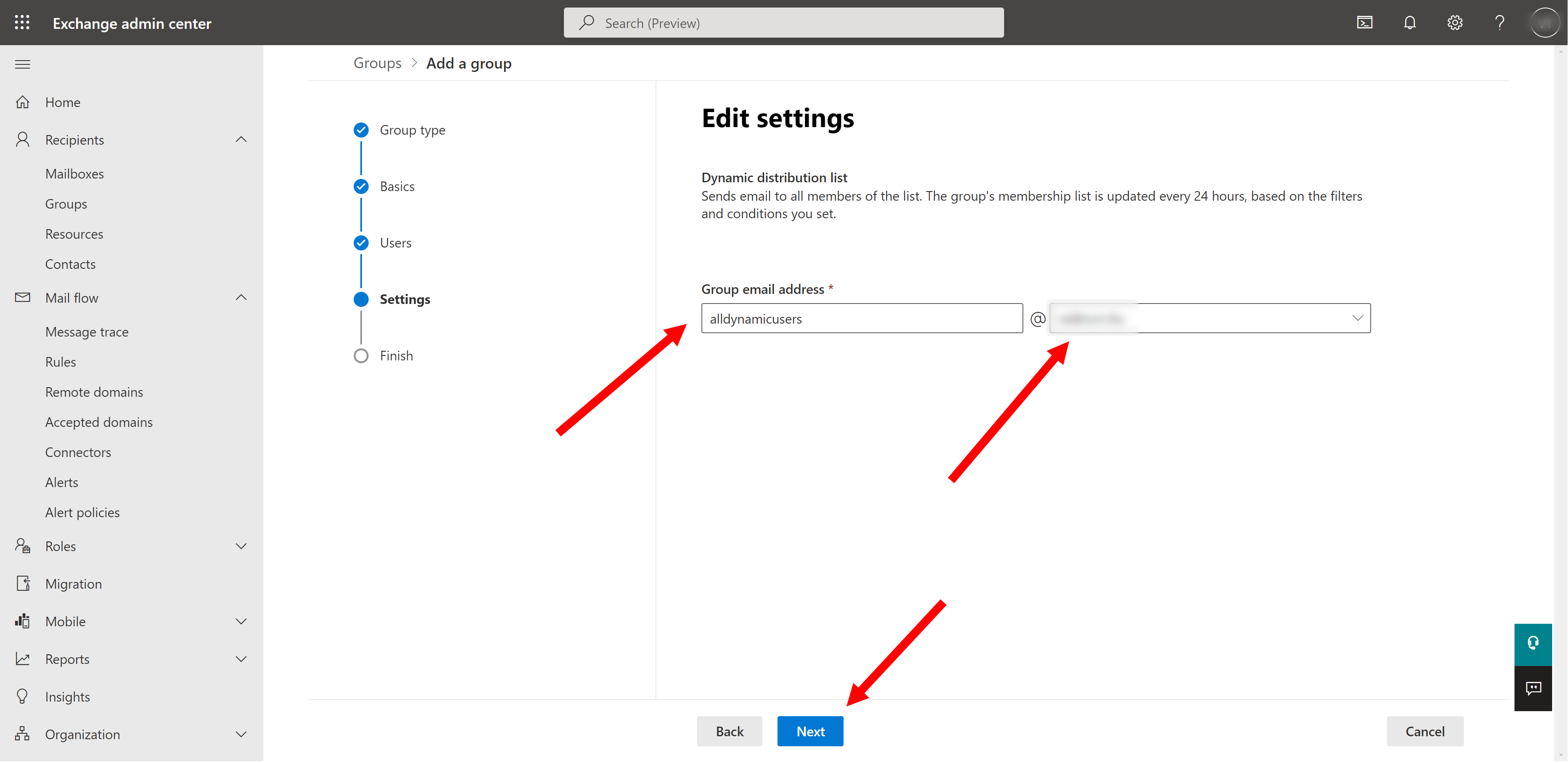Open Mailboxes in the sidebar

coord(74,174)
